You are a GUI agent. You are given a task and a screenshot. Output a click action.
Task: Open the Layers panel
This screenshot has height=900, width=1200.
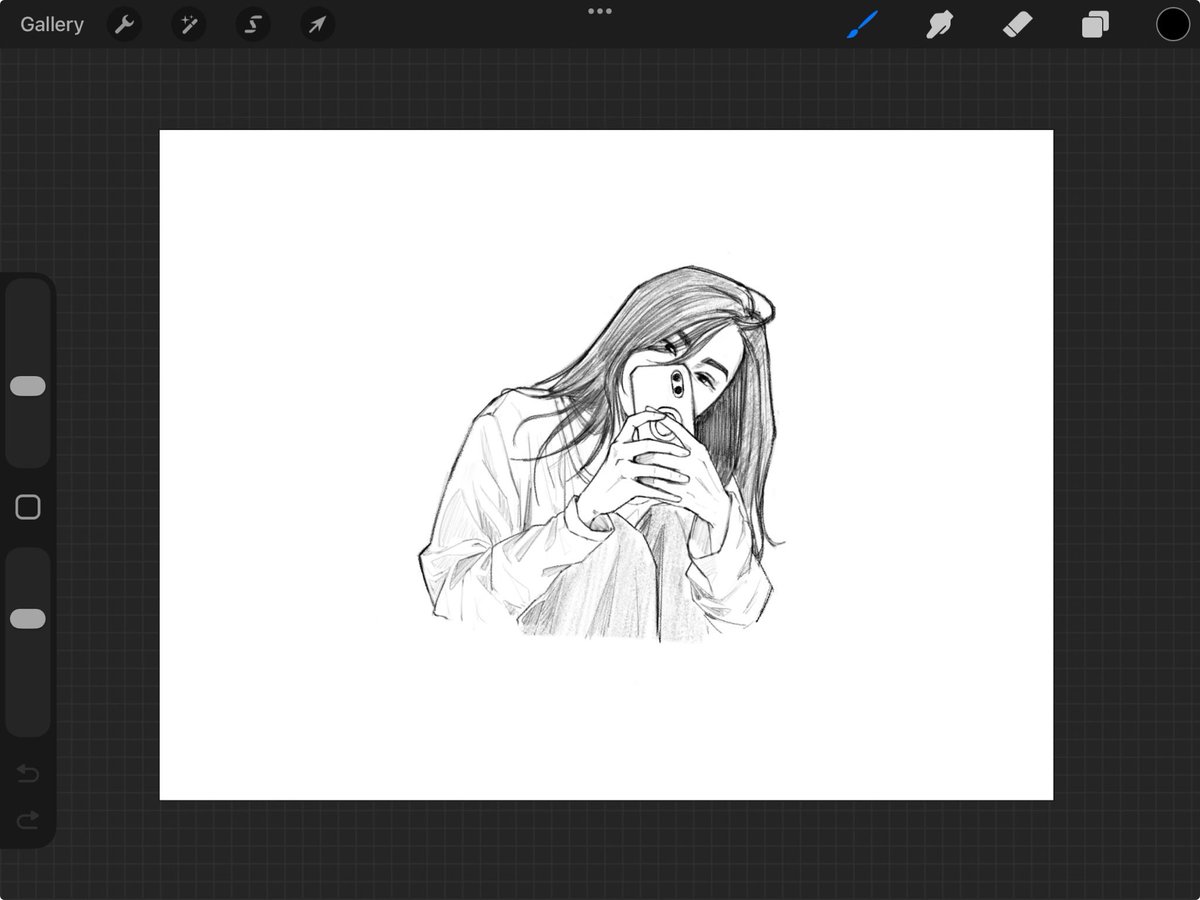(1095, 25)
